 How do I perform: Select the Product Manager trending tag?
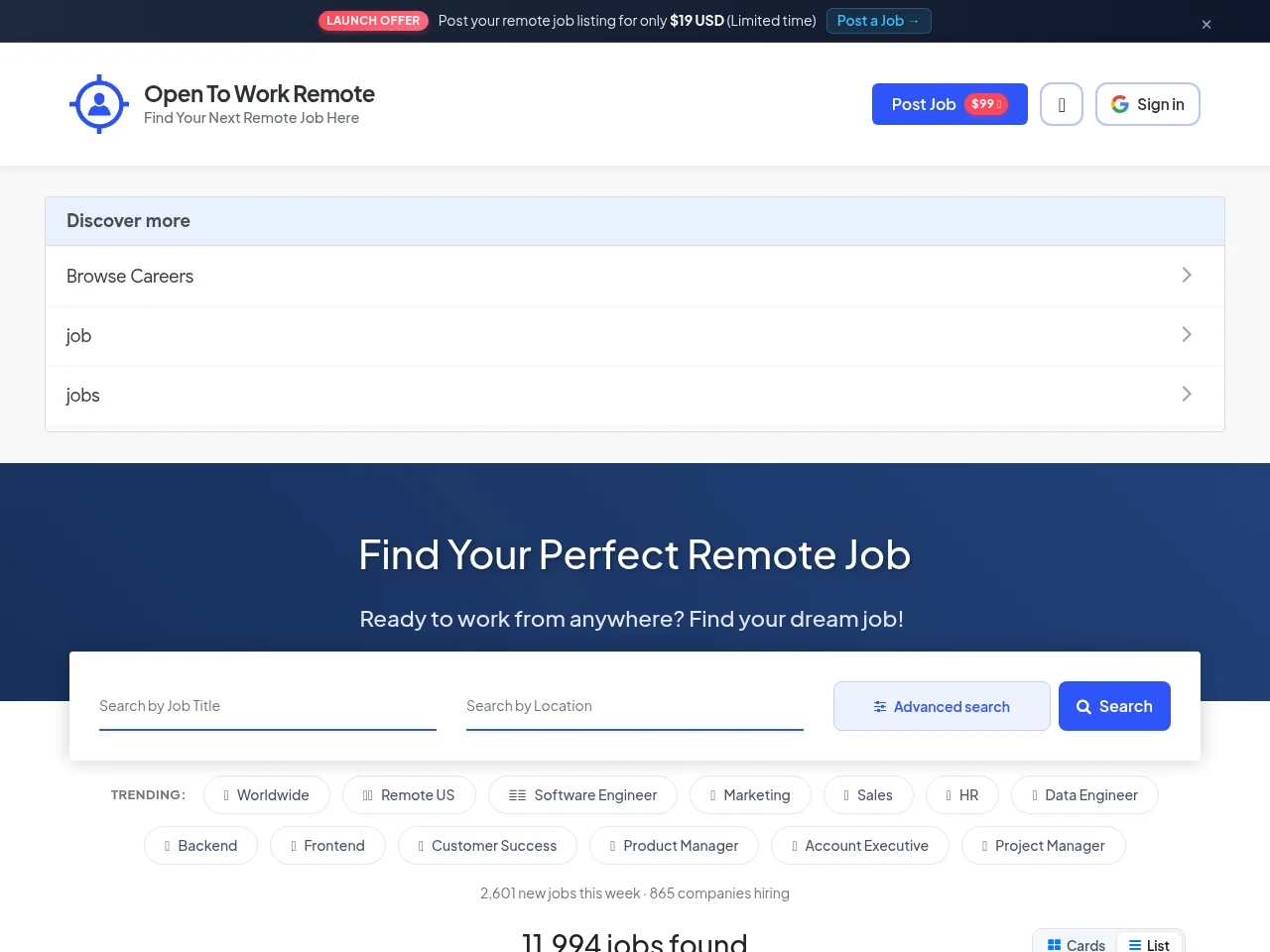[x=674, y=846]
